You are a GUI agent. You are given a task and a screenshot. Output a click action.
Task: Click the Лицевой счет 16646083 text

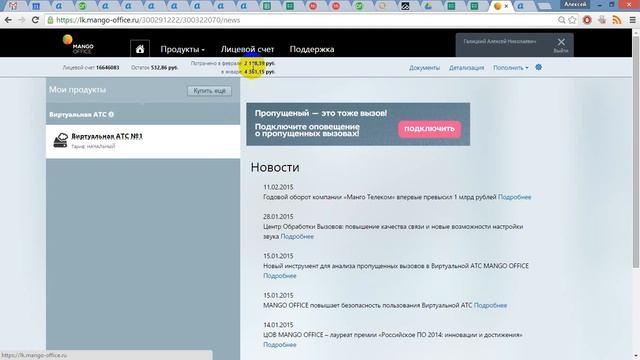(x=91, y=68)
